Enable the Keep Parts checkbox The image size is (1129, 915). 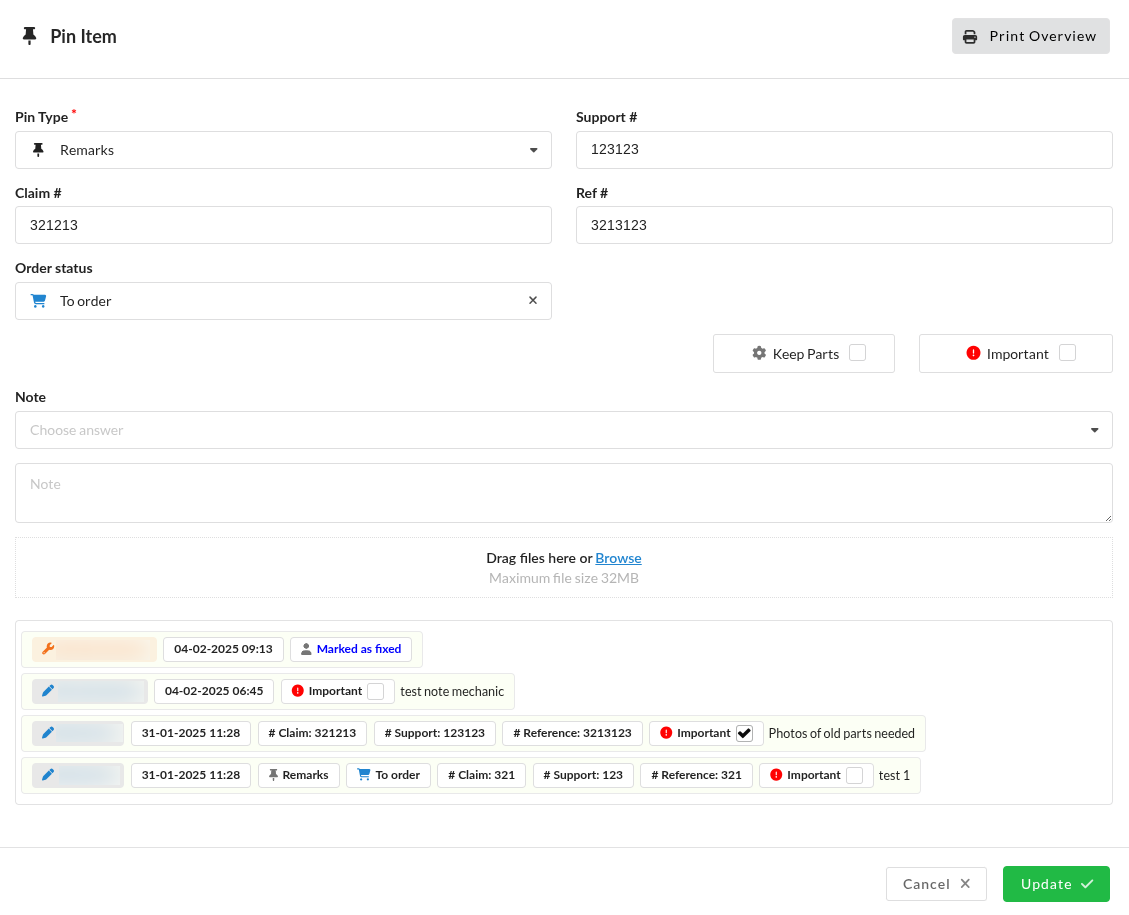(857, 353)
